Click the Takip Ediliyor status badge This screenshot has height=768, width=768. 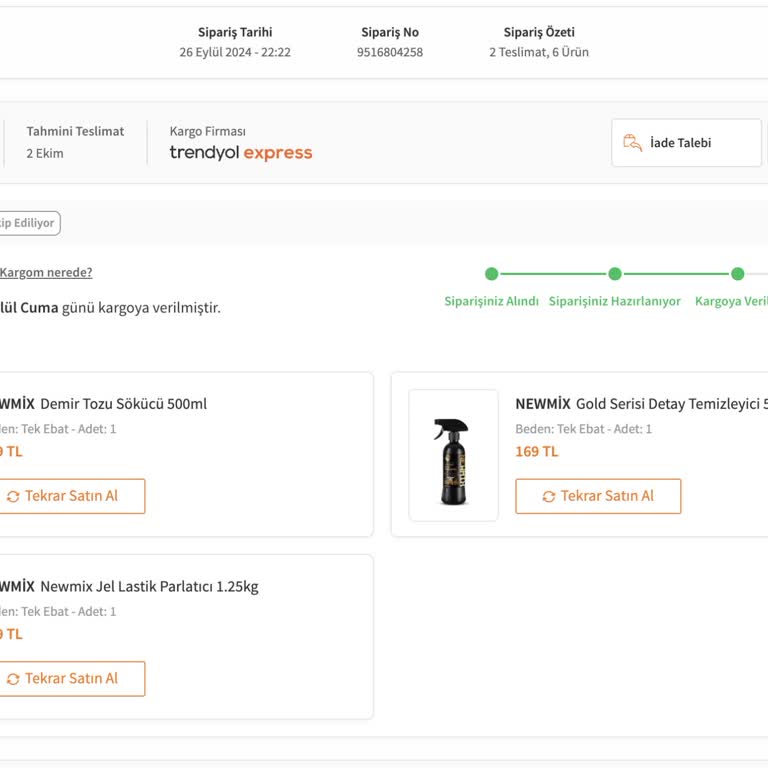[29, 223]
